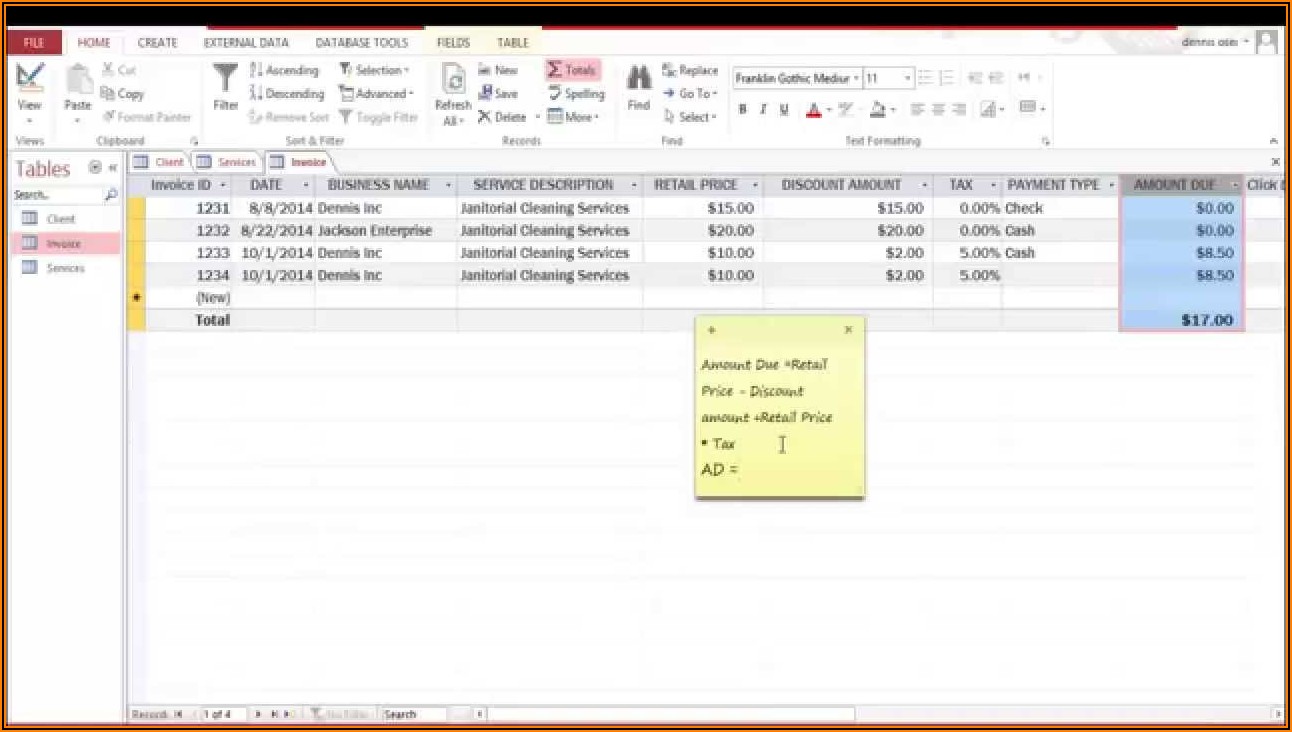Expand the RETAIL PRICE column filter arrow
The width and height of the screenshot is (1292, 732).
[754, 185]
